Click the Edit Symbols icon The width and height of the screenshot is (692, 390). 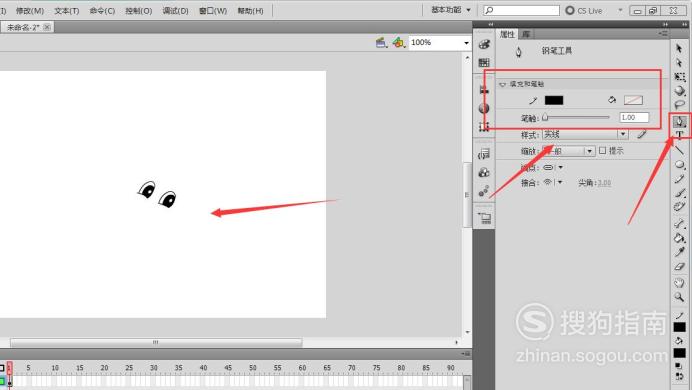click(x=399, y=42)
